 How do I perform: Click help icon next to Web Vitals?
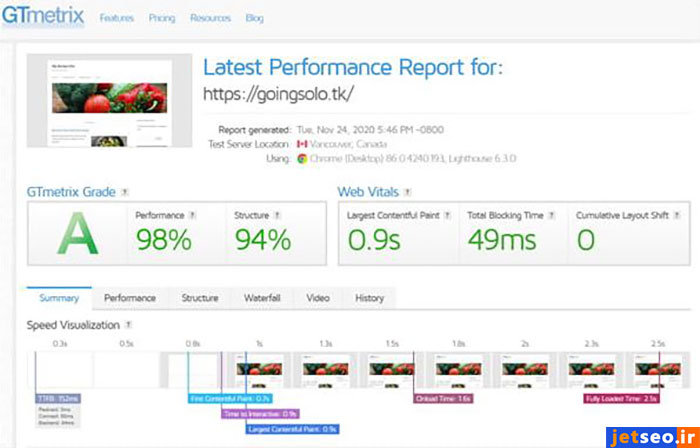[408, 191]
